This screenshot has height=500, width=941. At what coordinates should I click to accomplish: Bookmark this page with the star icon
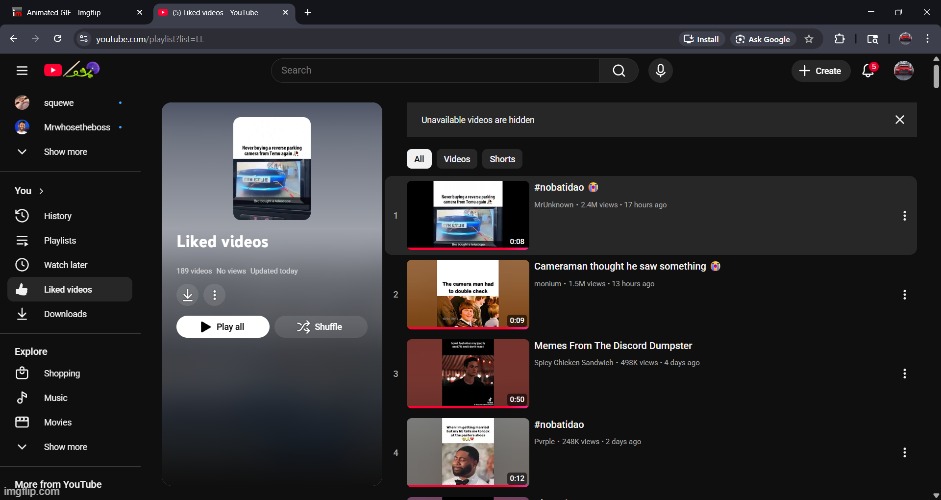tap(809, 39)
